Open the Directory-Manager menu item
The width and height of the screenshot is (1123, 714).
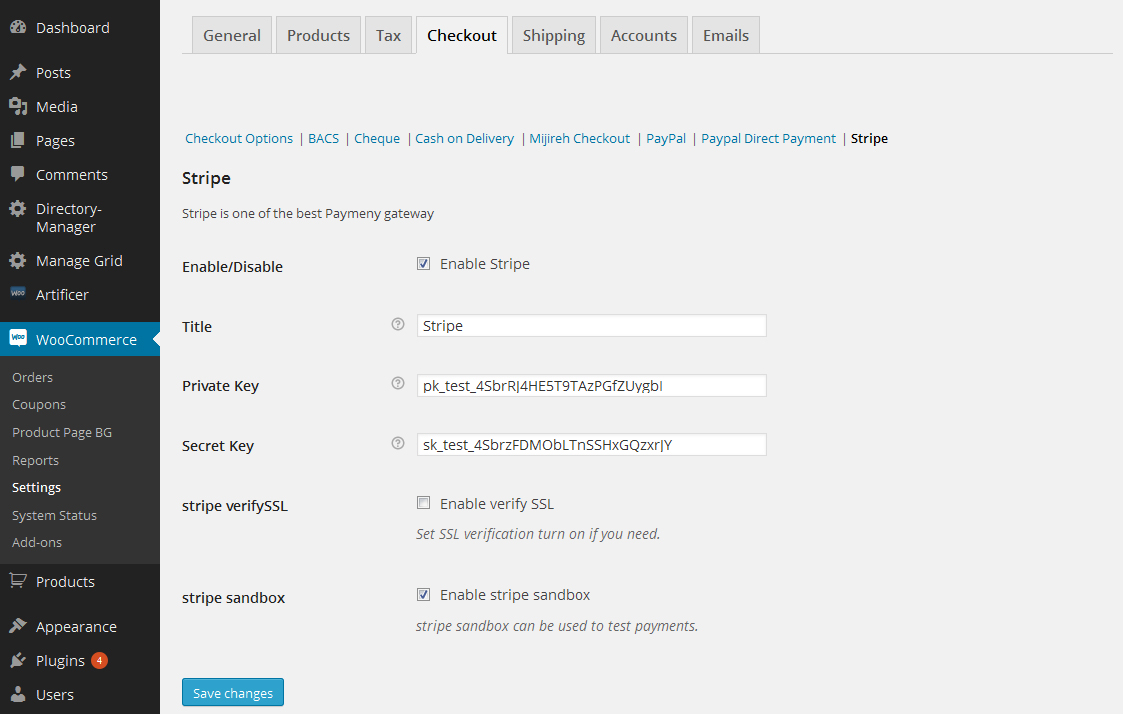(x=79, y=218)
